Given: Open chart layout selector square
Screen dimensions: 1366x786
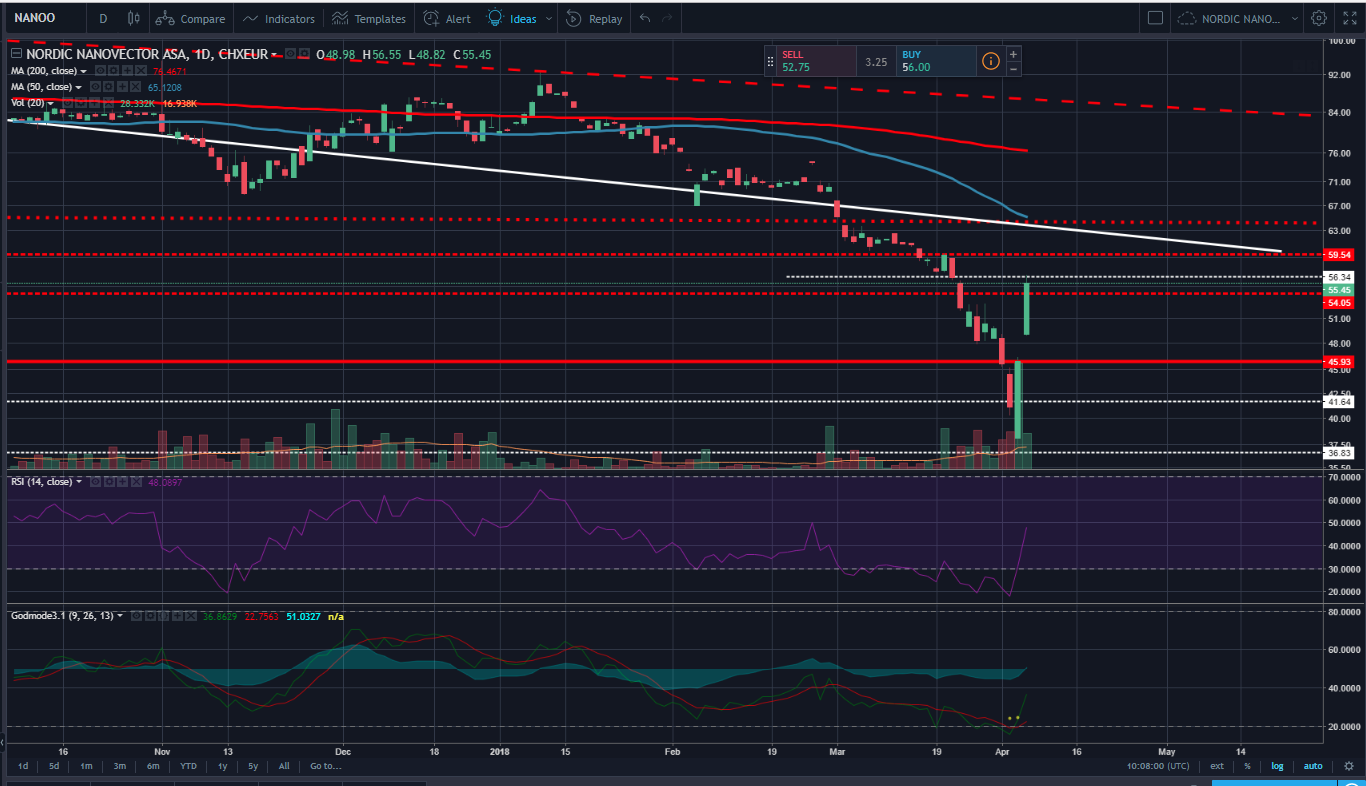Looking at the screenshot, I should click(1155, 18).
